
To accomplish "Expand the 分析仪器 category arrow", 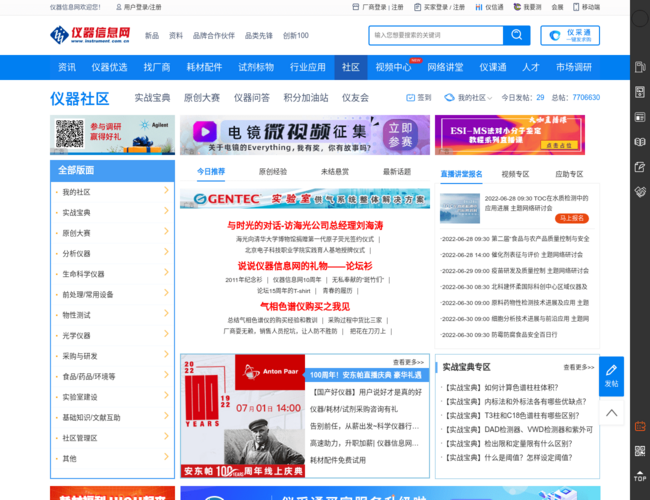I will (x=166, y=253).
